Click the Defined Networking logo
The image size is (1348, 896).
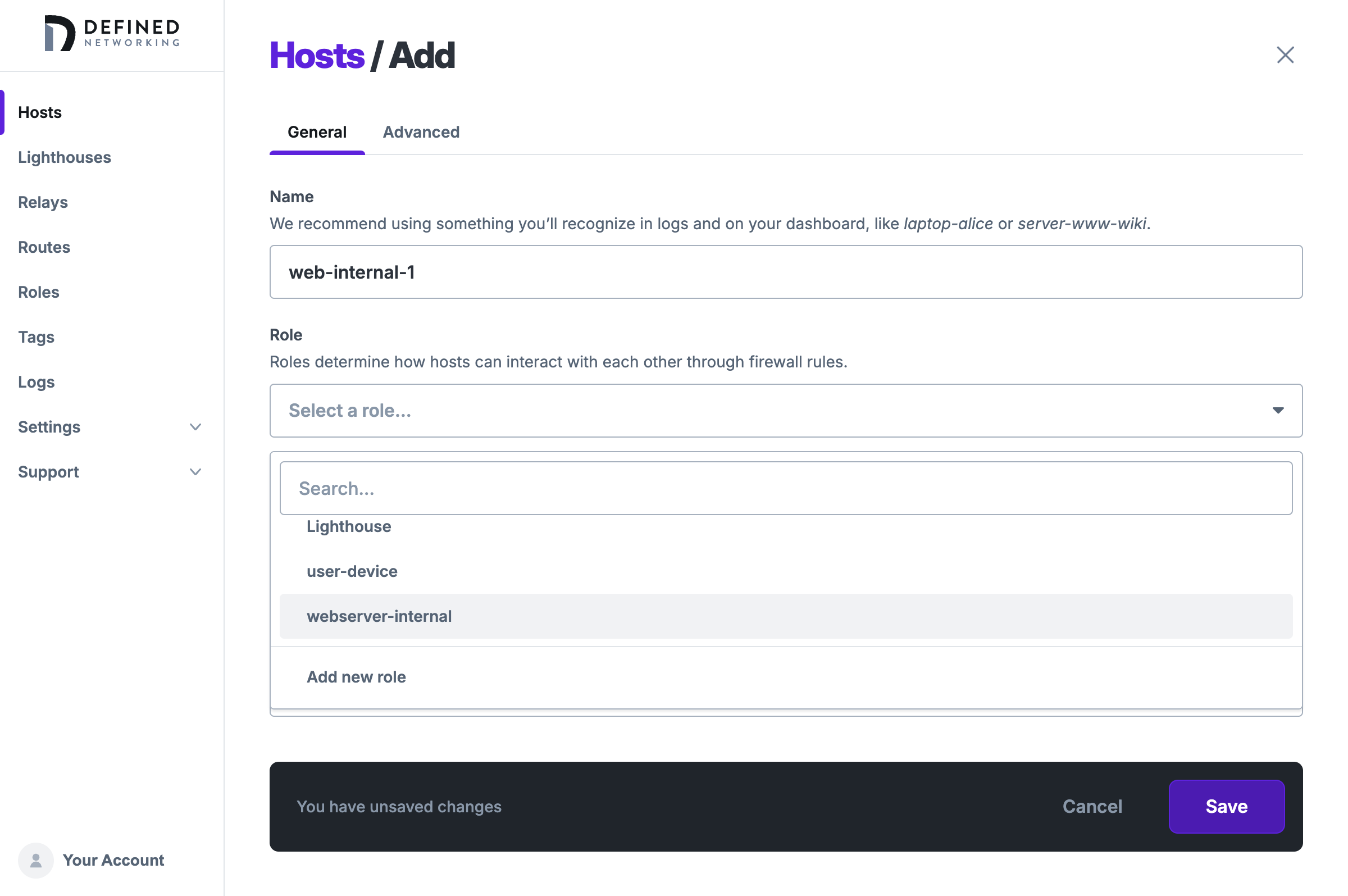coord(112,34)
